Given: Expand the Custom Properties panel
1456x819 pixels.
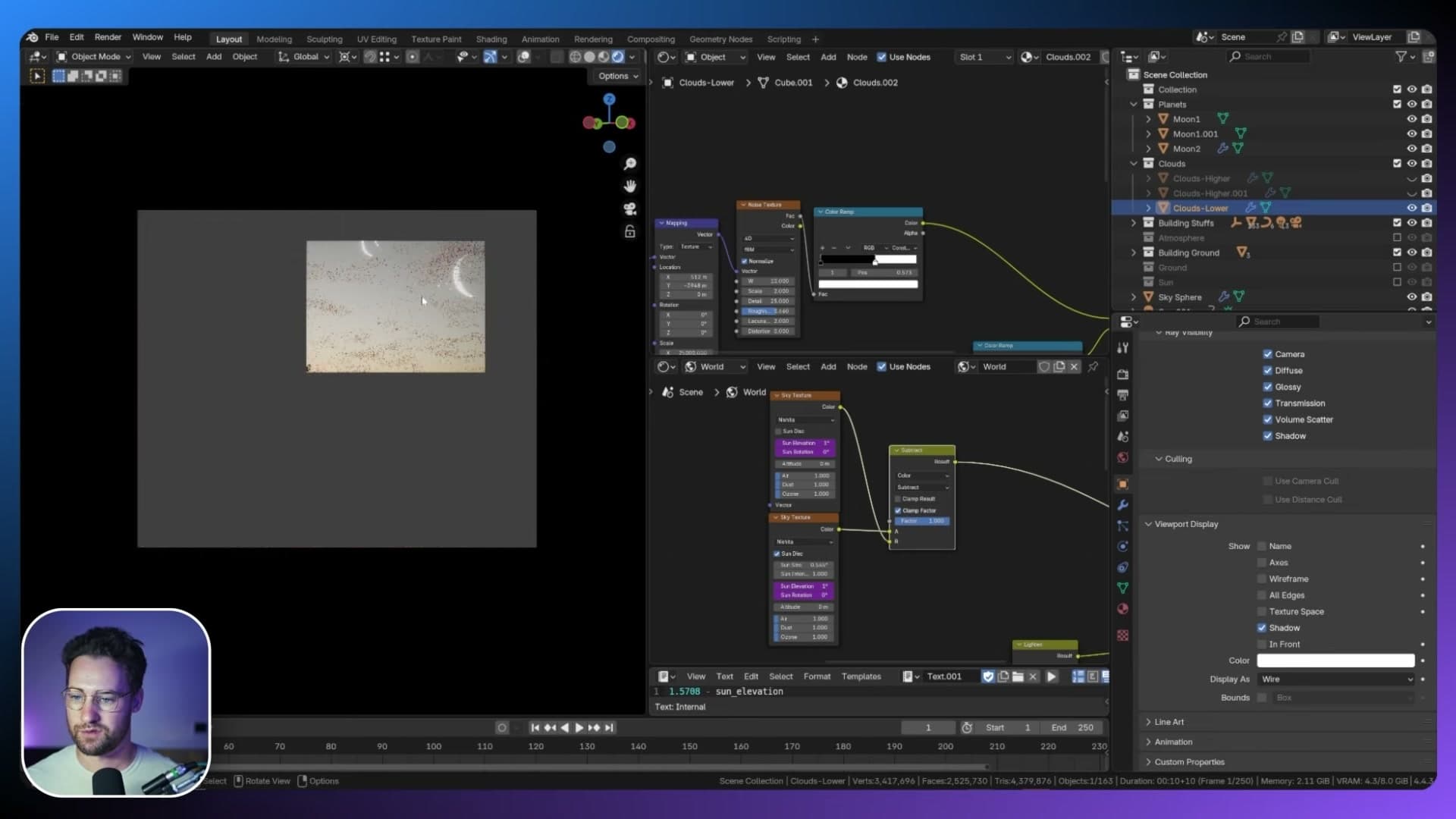Looking at the screenshot, I should pyautogui.click(x=1188, y=762).
